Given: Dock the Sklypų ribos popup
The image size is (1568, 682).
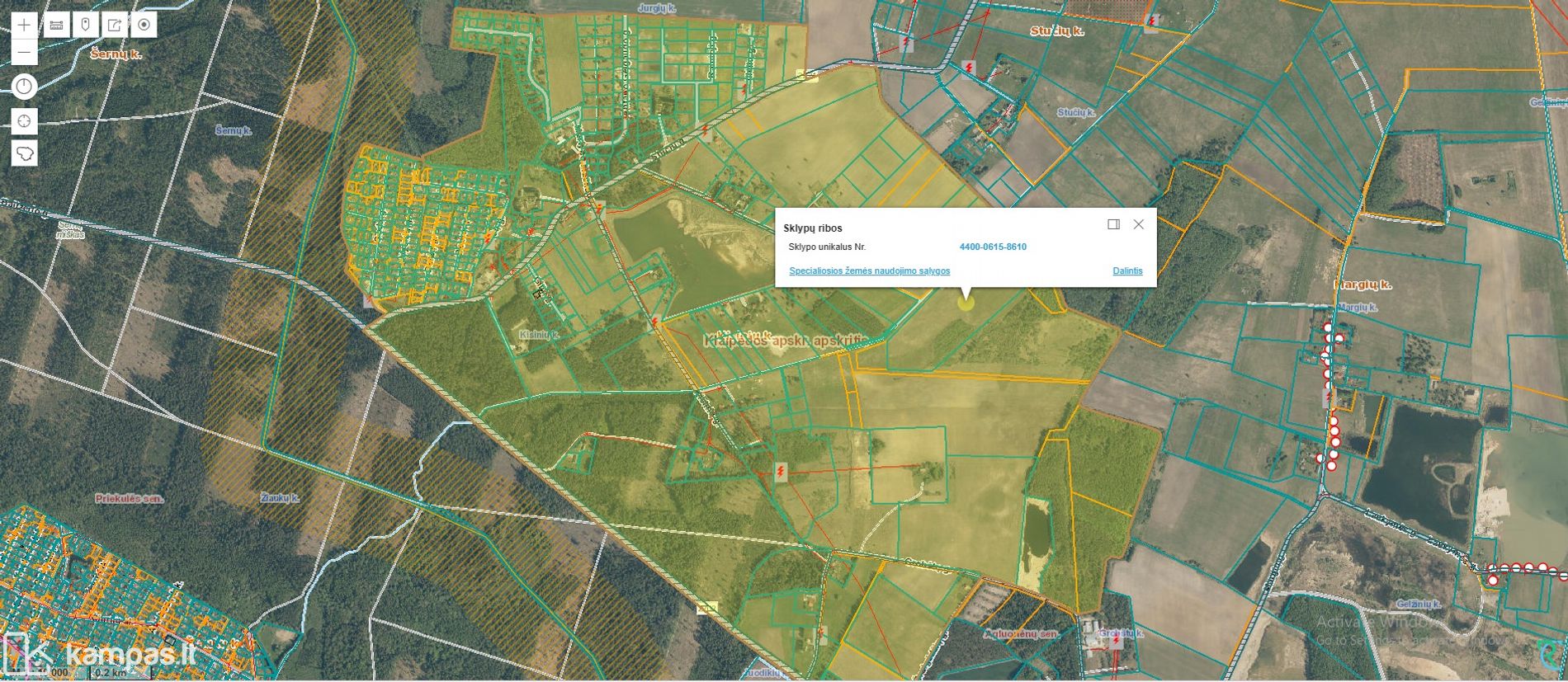Looking at the screenshot, I should [1113, 224].
